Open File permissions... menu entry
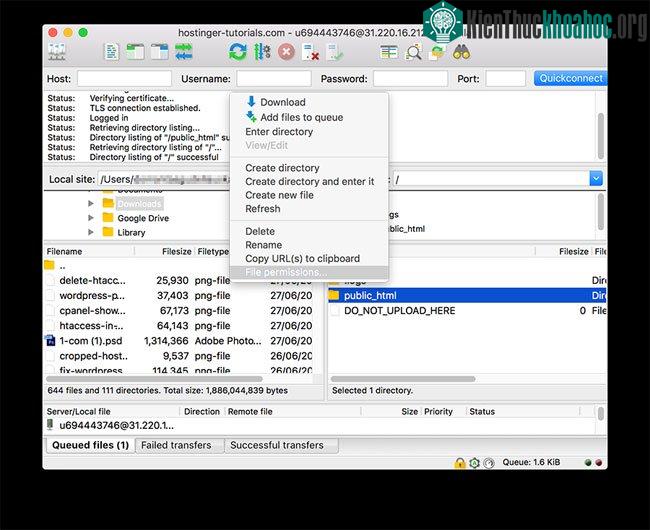The height and width of the screenshot is (530, 650). [309, 272]
